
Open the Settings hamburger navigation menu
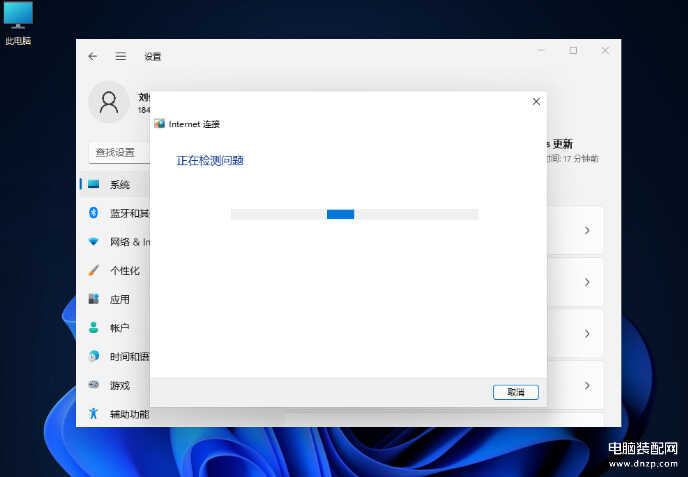point(121,56)
